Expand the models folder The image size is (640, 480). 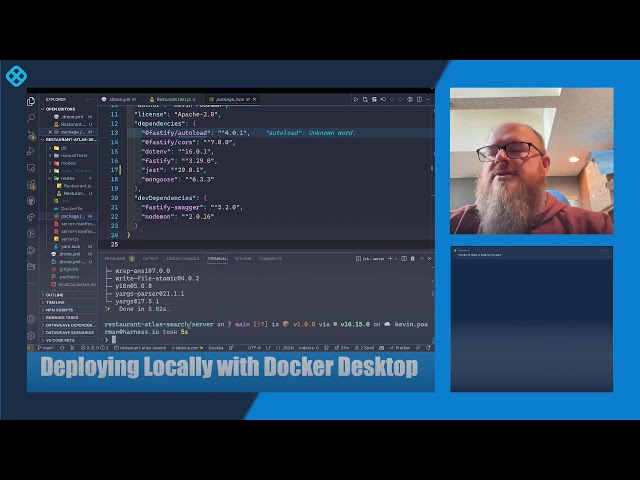(68, 163)
